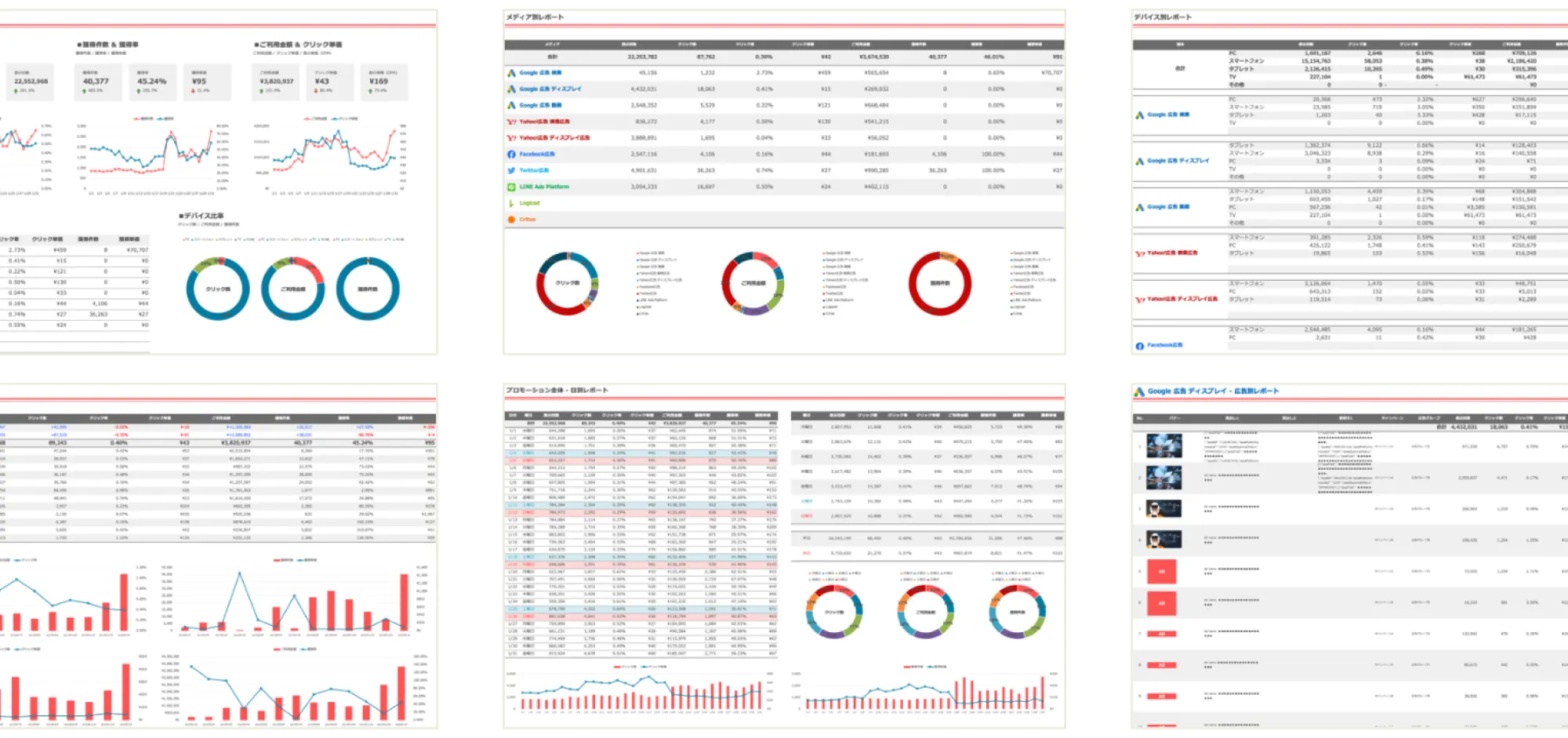Viewport: 1568px width, 738px height.
Task: Click green up arrow under 40,377
Action: pyautogui.click(x=84, y=91)
